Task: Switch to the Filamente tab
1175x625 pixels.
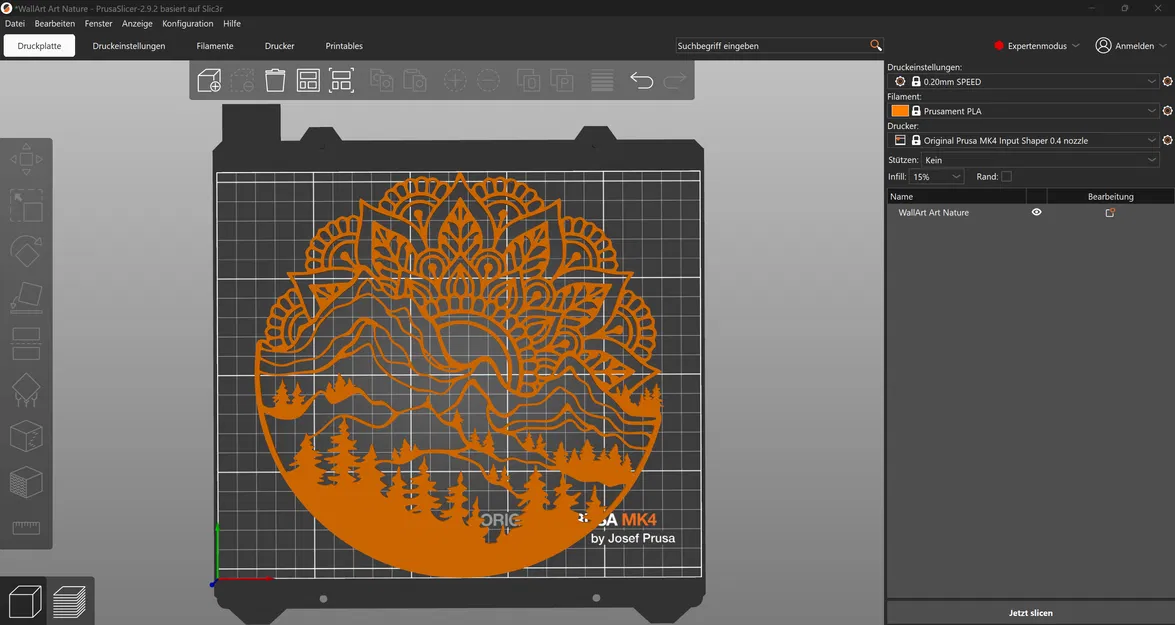Action: [215, 46]
